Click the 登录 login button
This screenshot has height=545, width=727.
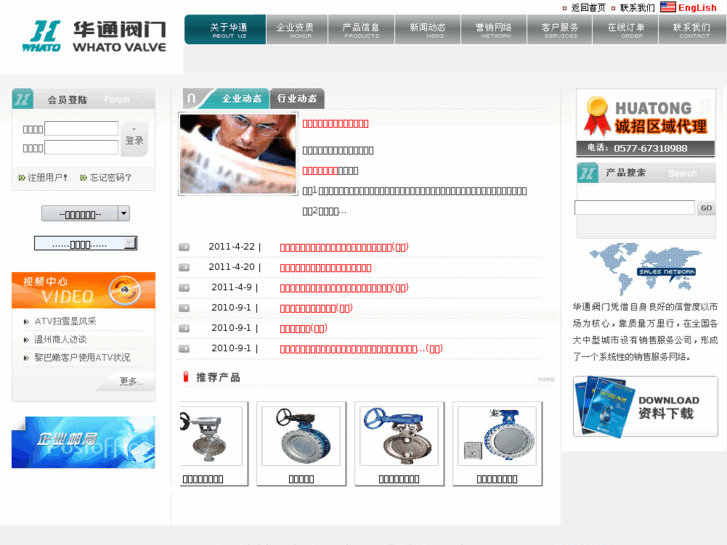pyautogui.click(x=134, y=139)
